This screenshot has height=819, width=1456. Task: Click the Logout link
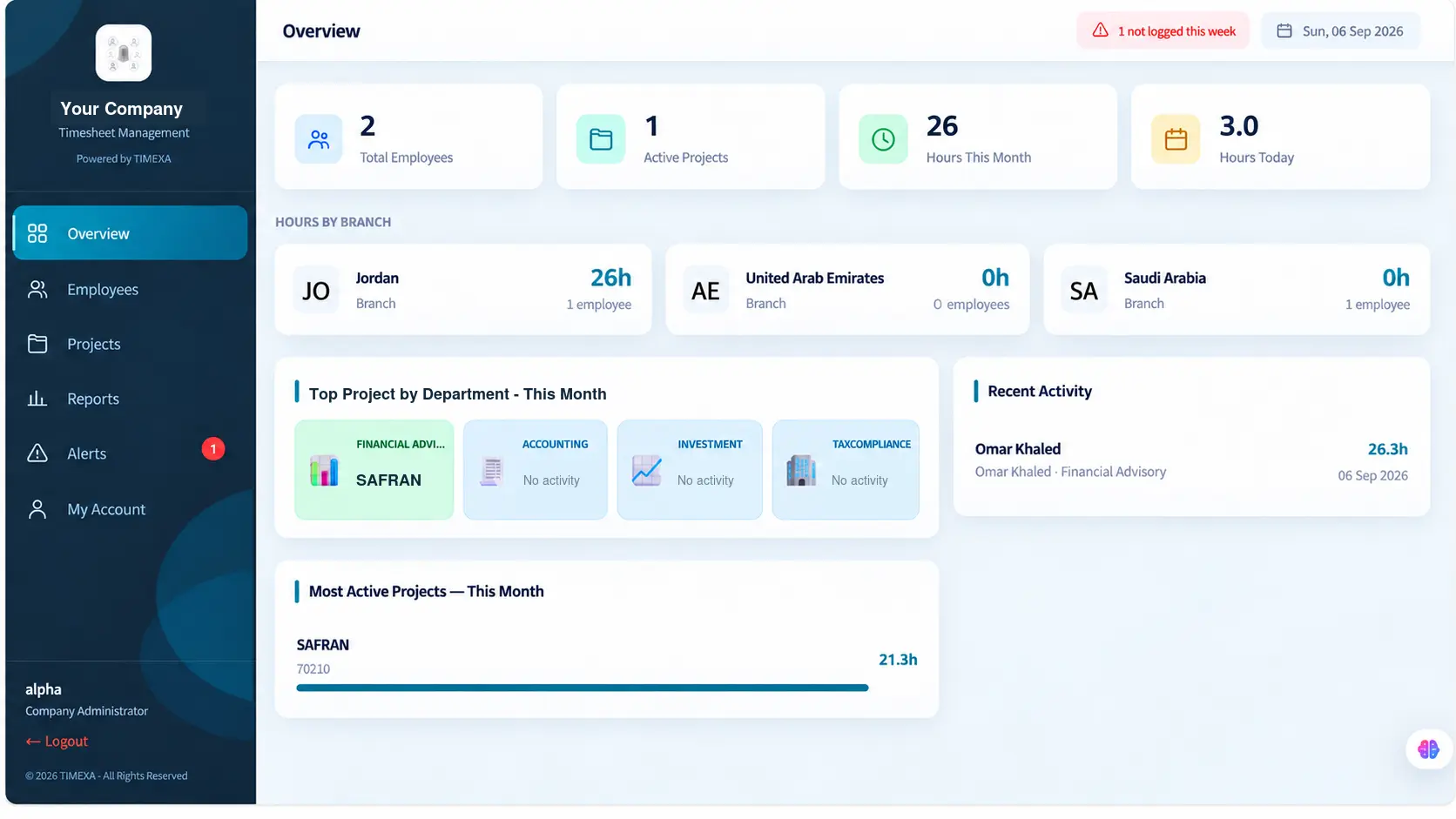[57, 742]
